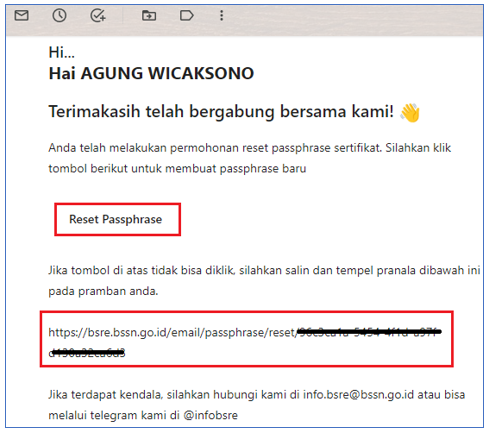Click the info.bsre@bssn.go.id email address

click(358, 395)
